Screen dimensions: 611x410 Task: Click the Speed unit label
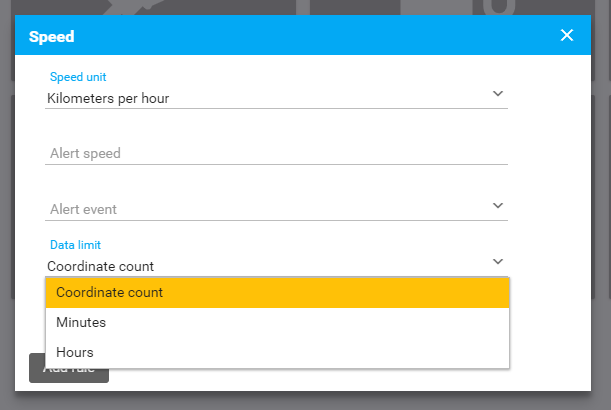tap(78, 77)
